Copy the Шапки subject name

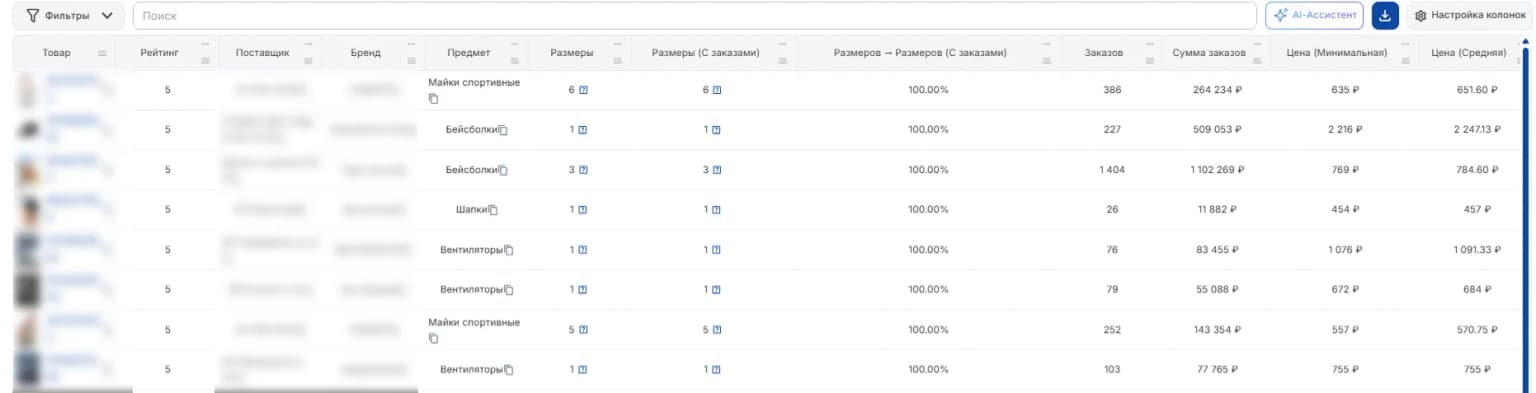point(493,210)
